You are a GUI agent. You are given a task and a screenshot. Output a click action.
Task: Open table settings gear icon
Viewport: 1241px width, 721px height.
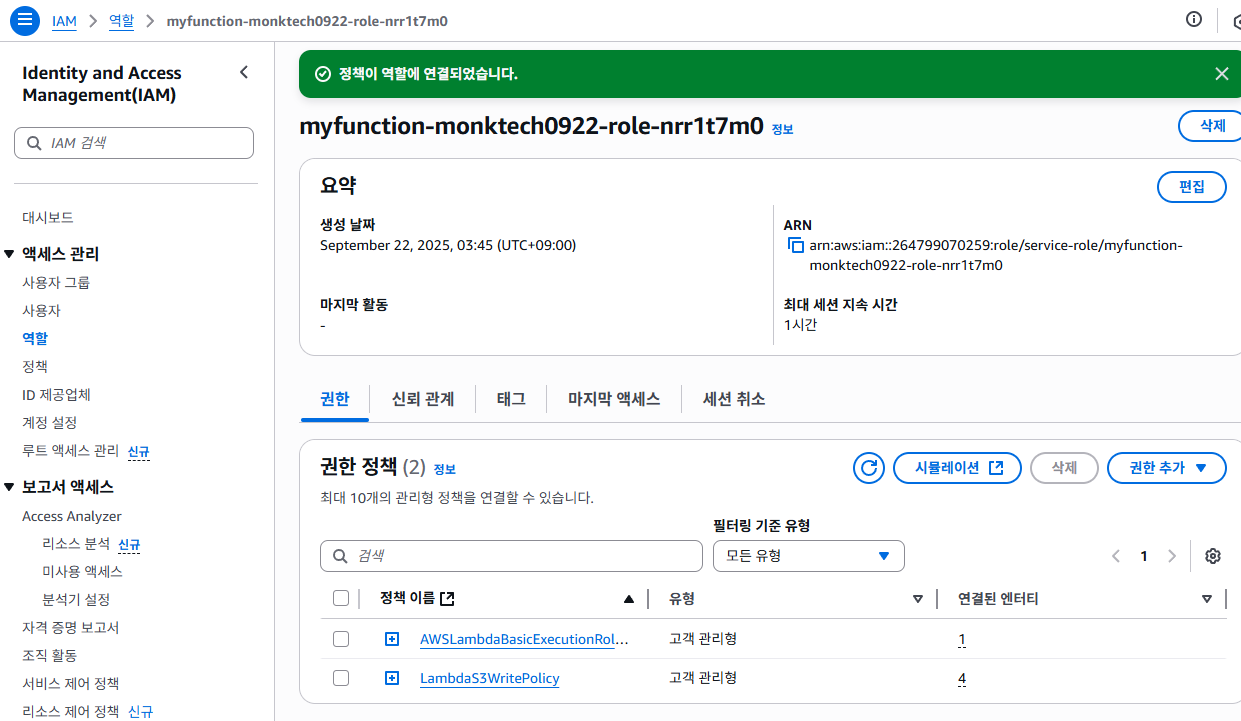(x=1213, y=556)
